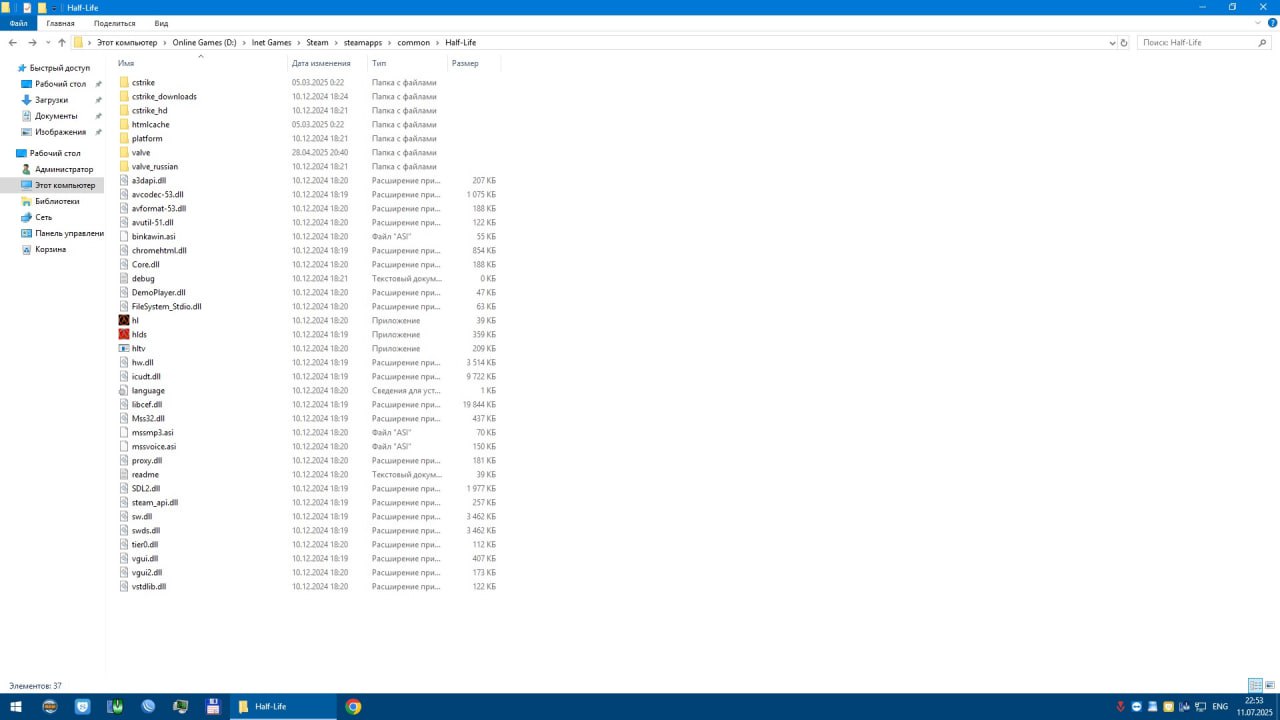Select the binkawin.asi file icon
This screenshot has height=720, width=1280.
[124, 236]
